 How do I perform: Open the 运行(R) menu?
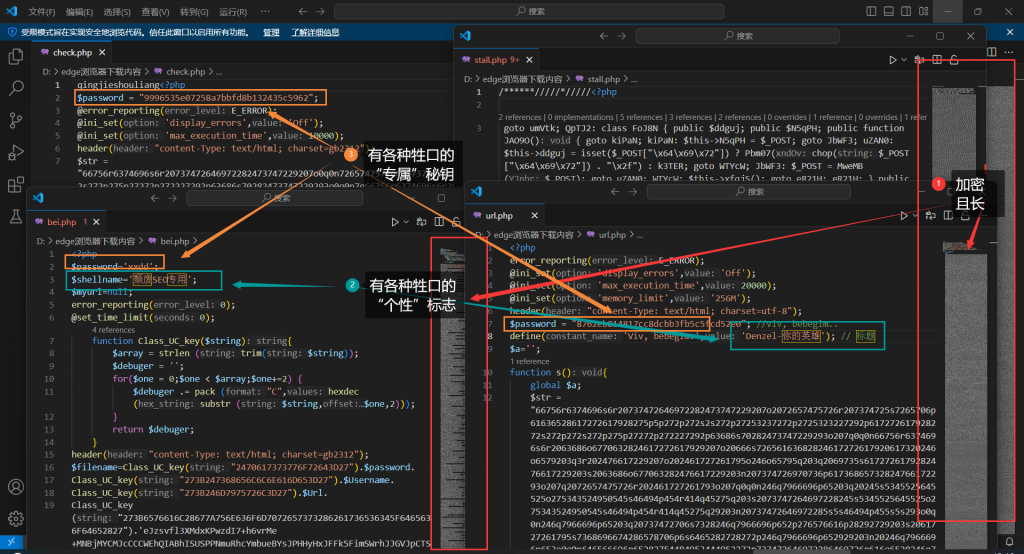(x=232, y=12)
